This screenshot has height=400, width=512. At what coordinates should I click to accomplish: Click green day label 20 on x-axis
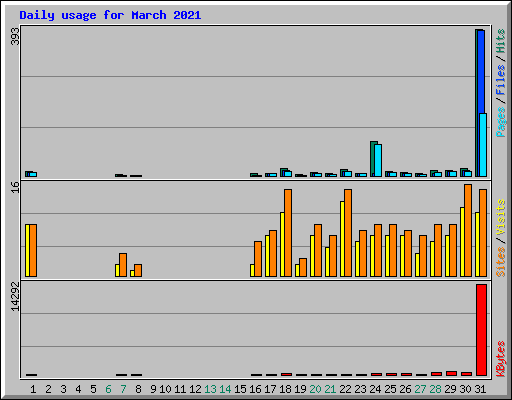point(315,389)
